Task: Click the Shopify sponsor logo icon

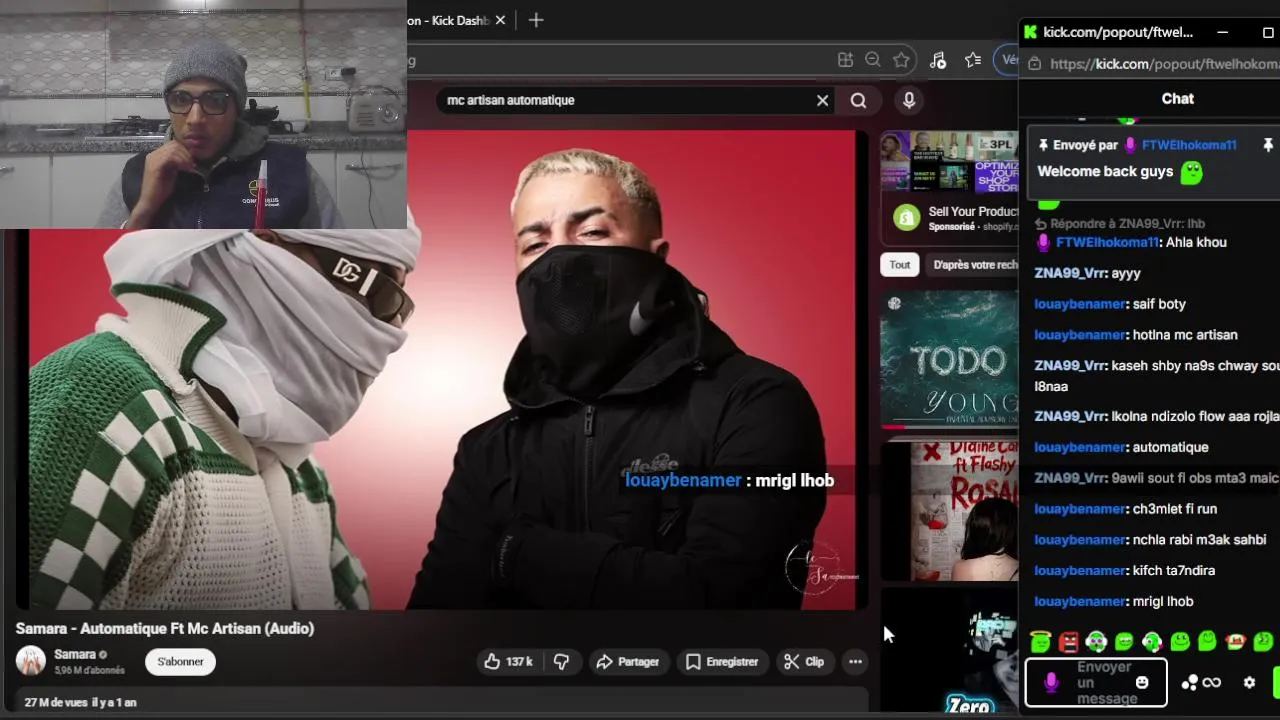Action: 906,217
